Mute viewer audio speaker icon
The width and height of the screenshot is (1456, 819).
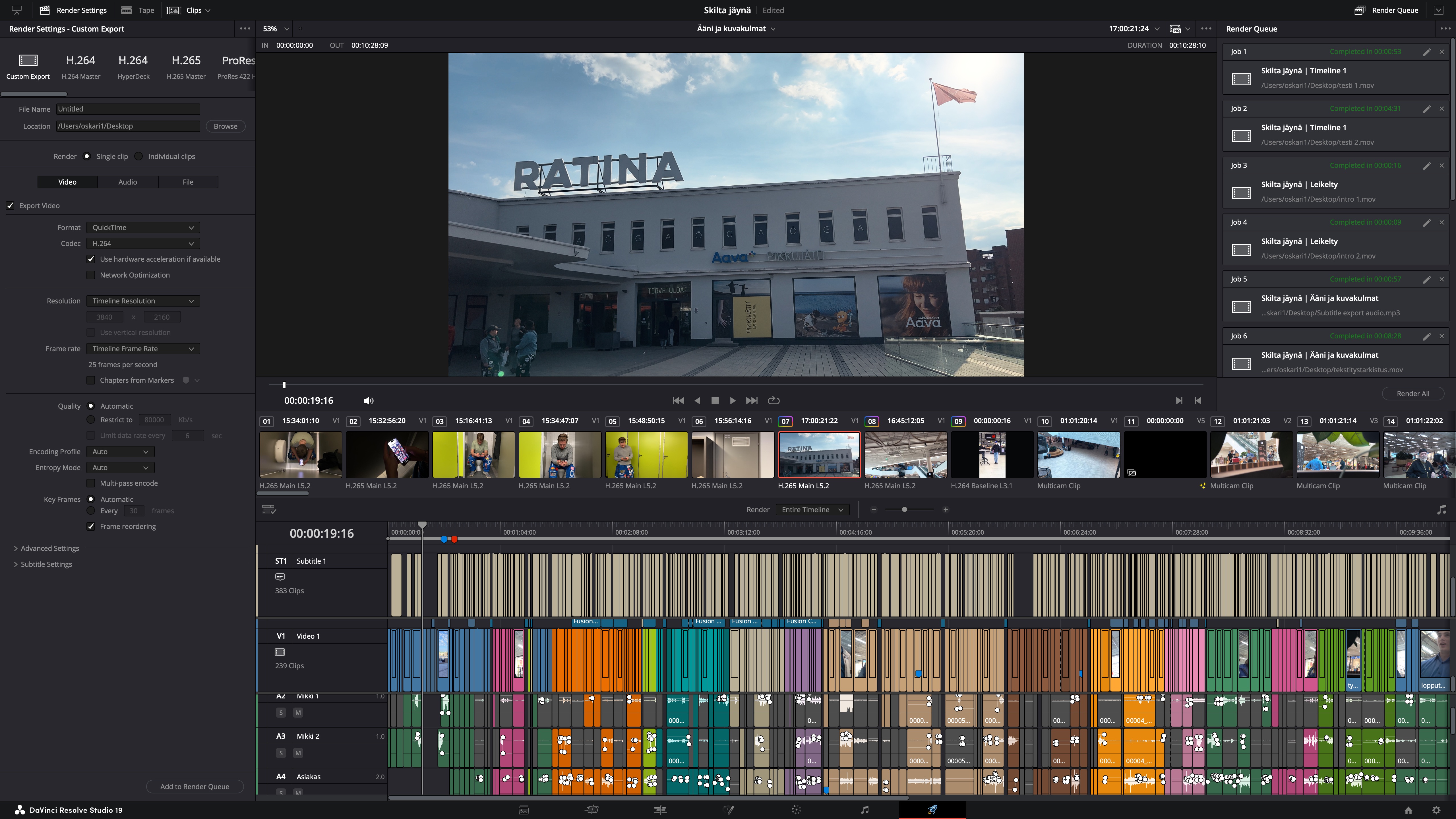click(369, 401)
